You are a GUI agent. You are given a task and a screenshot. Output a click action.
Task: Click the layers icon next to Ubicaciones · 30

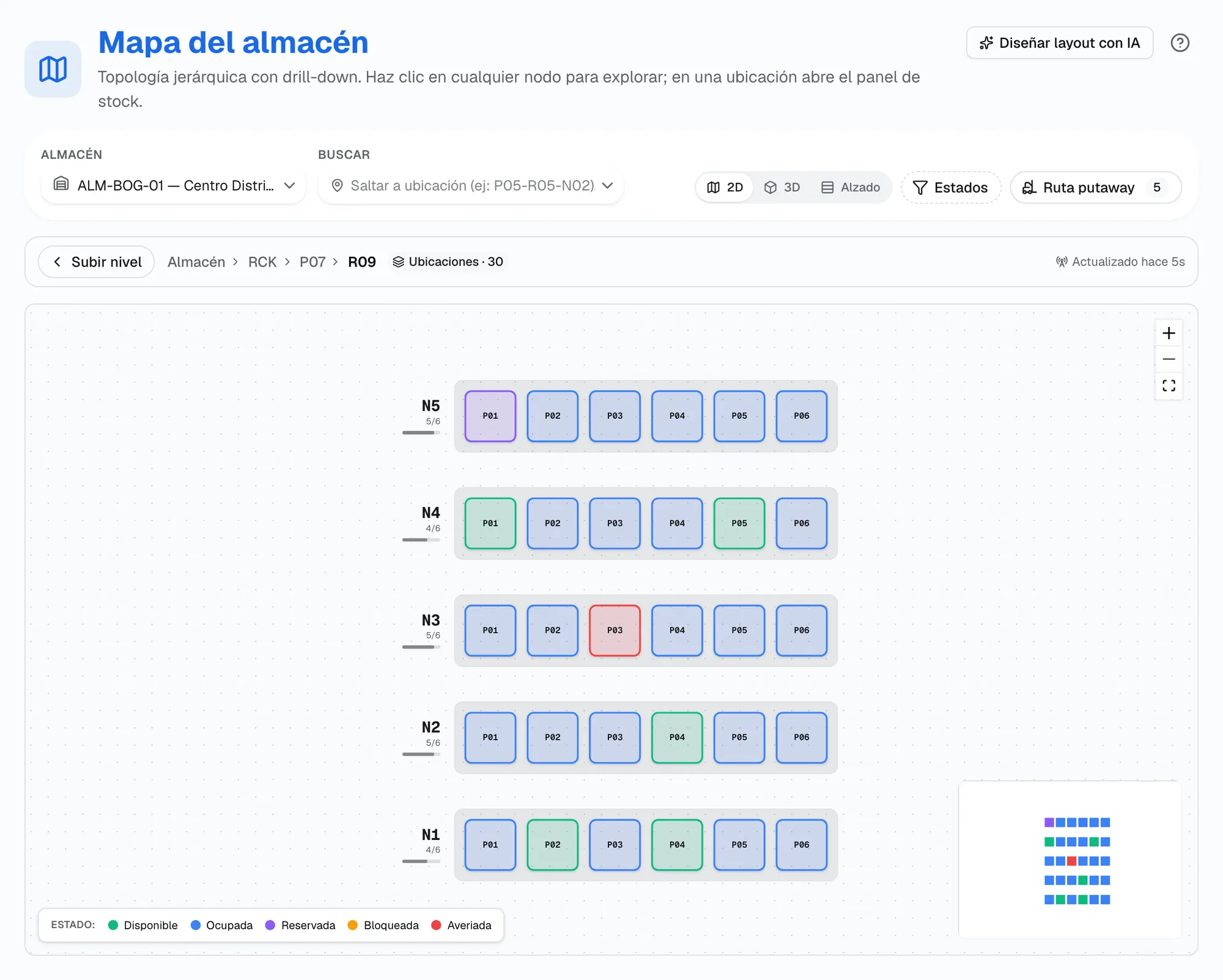(398, 262)
